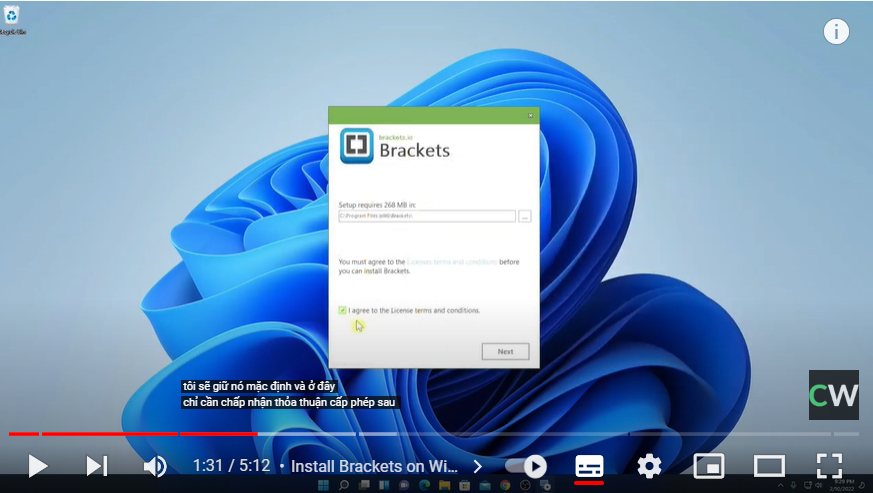This screenshot has height=493, width=873.
Task: Open the video info card icon
Action: click(x=836, y=31)
